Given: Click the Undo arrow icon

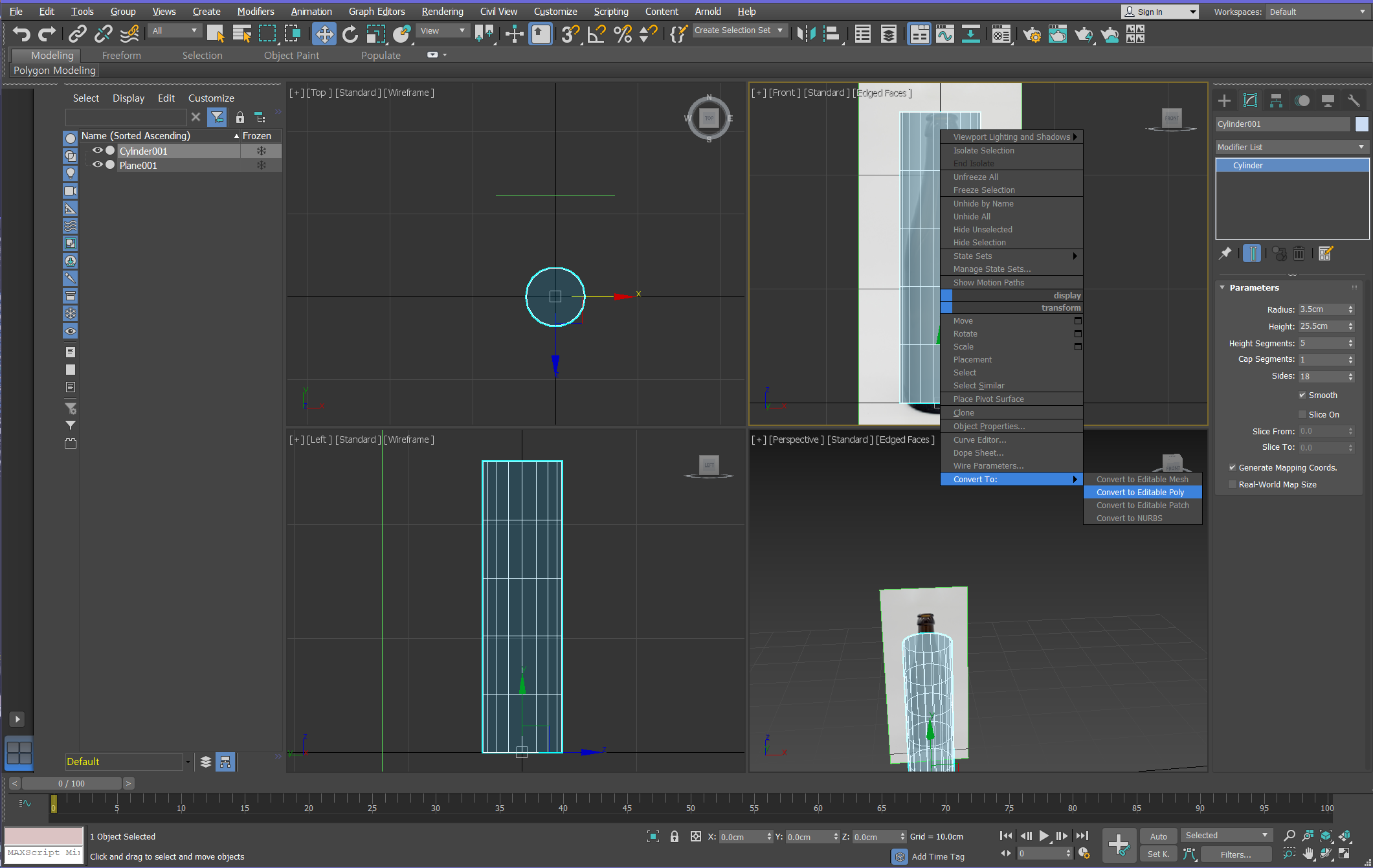Looking at the screenshot, I should coord(21,34).
